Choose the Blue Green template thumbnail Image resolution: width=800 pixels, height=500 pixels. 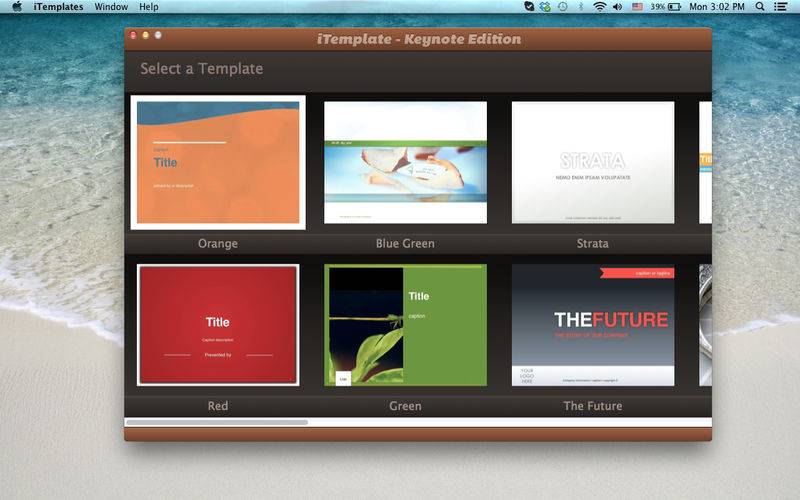pyautogui.click(x=405, y=162)
